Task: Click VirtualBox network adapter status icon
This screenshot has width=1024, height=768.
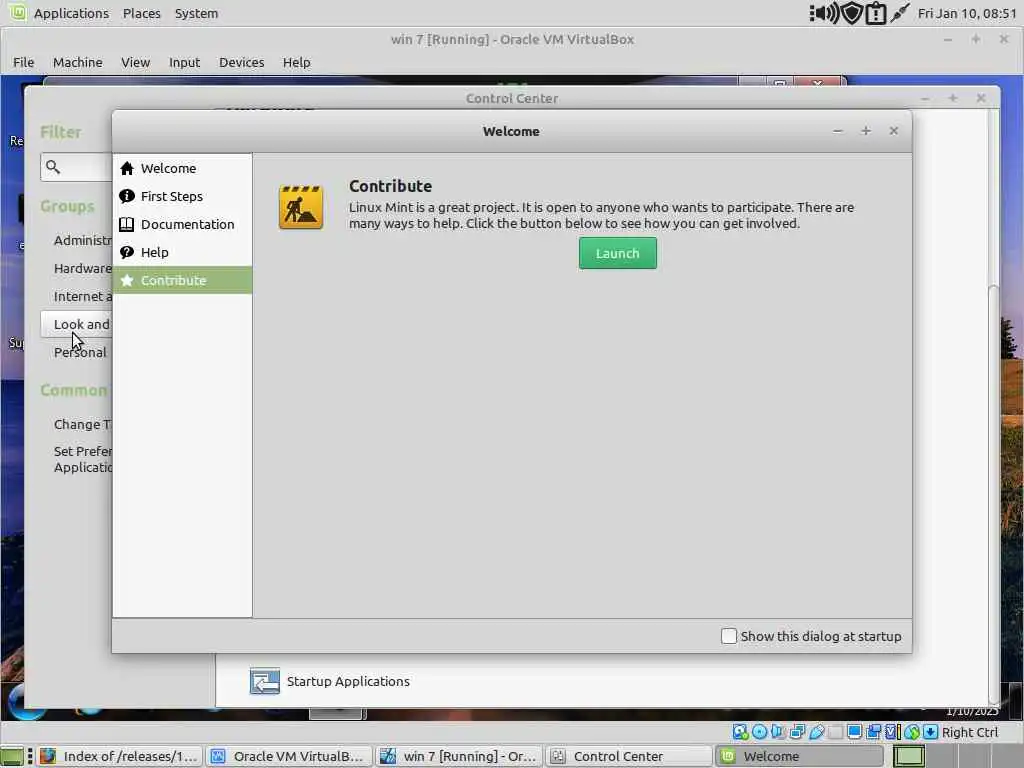Action: click(x=797, y=732)
